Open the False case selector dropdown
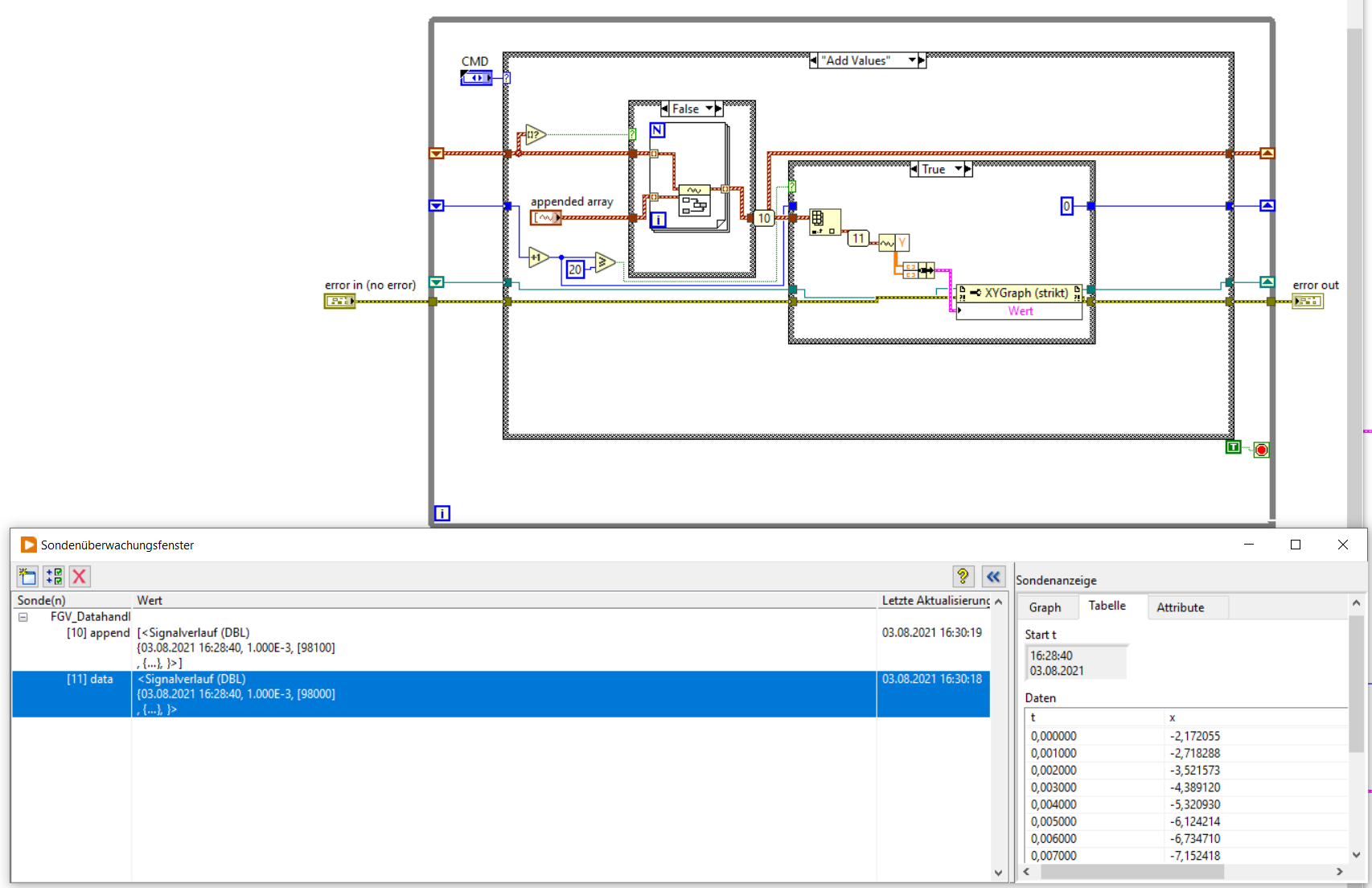This screenshot has height=888, width=1372. pyautogui.click(x=709, y=109)
